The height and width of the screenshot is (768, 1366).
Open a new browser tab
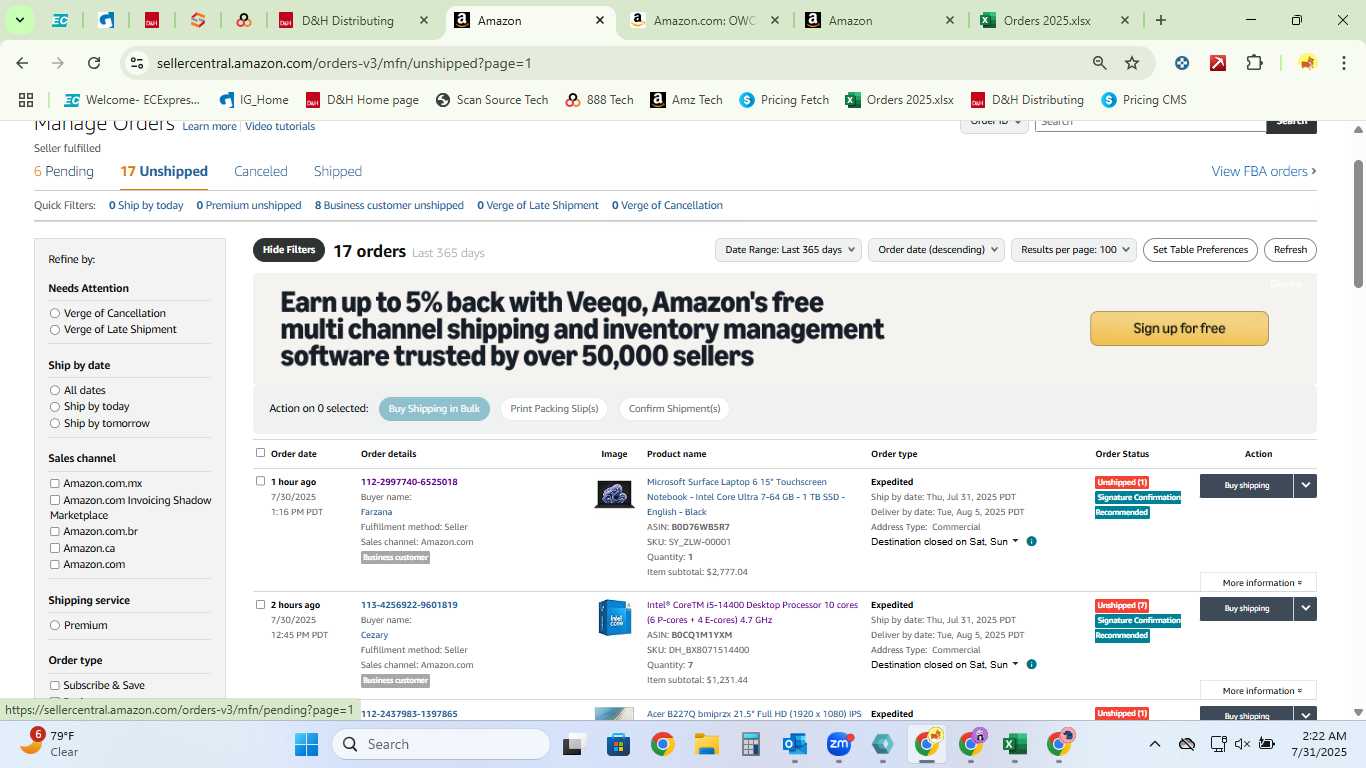tap(1160, 20)
